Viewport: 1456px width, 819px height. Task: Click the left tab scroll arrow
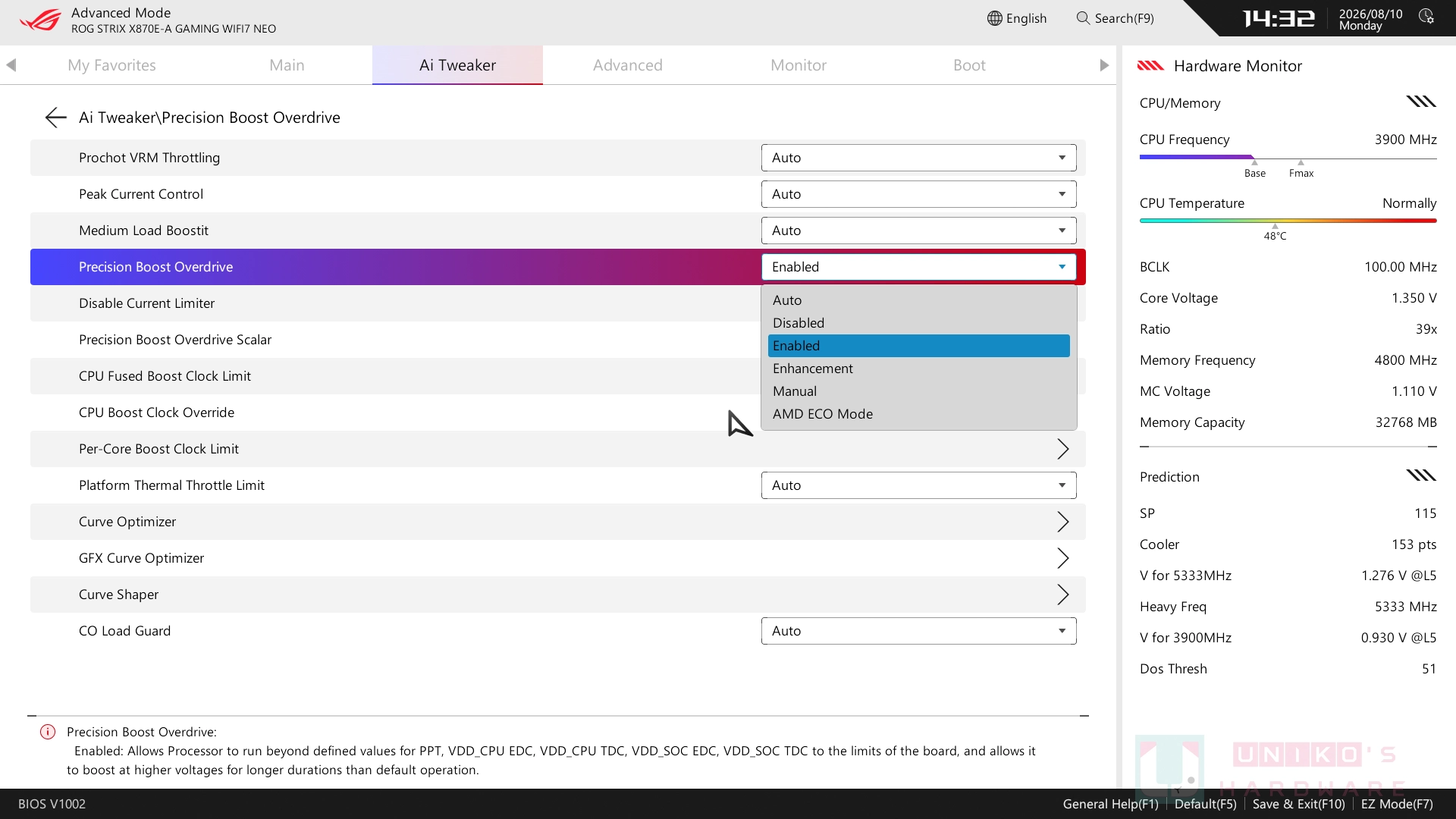[x=11, y=65]
